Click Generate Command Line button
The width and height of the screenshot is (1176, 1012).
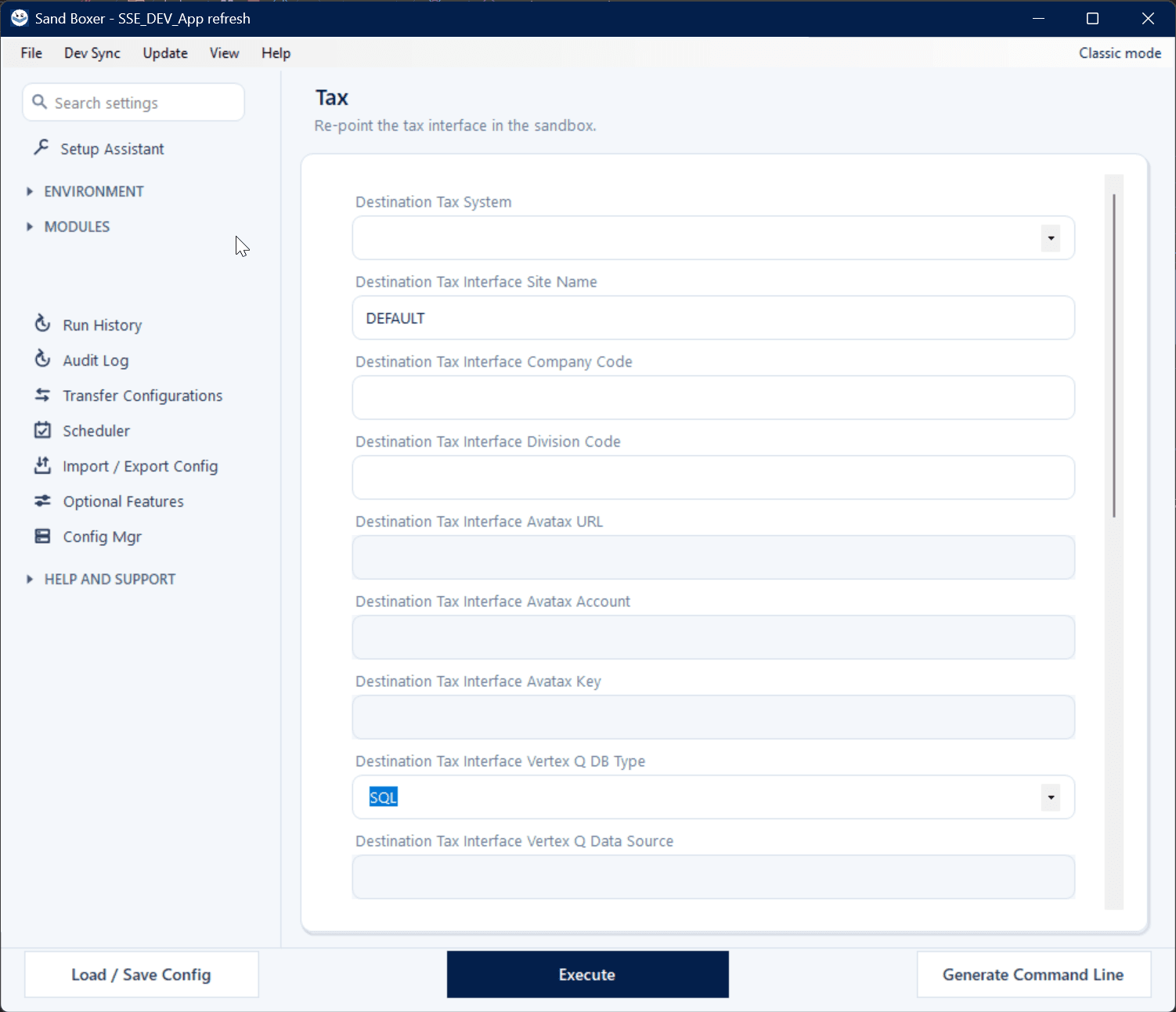[x=1034, y=974]
